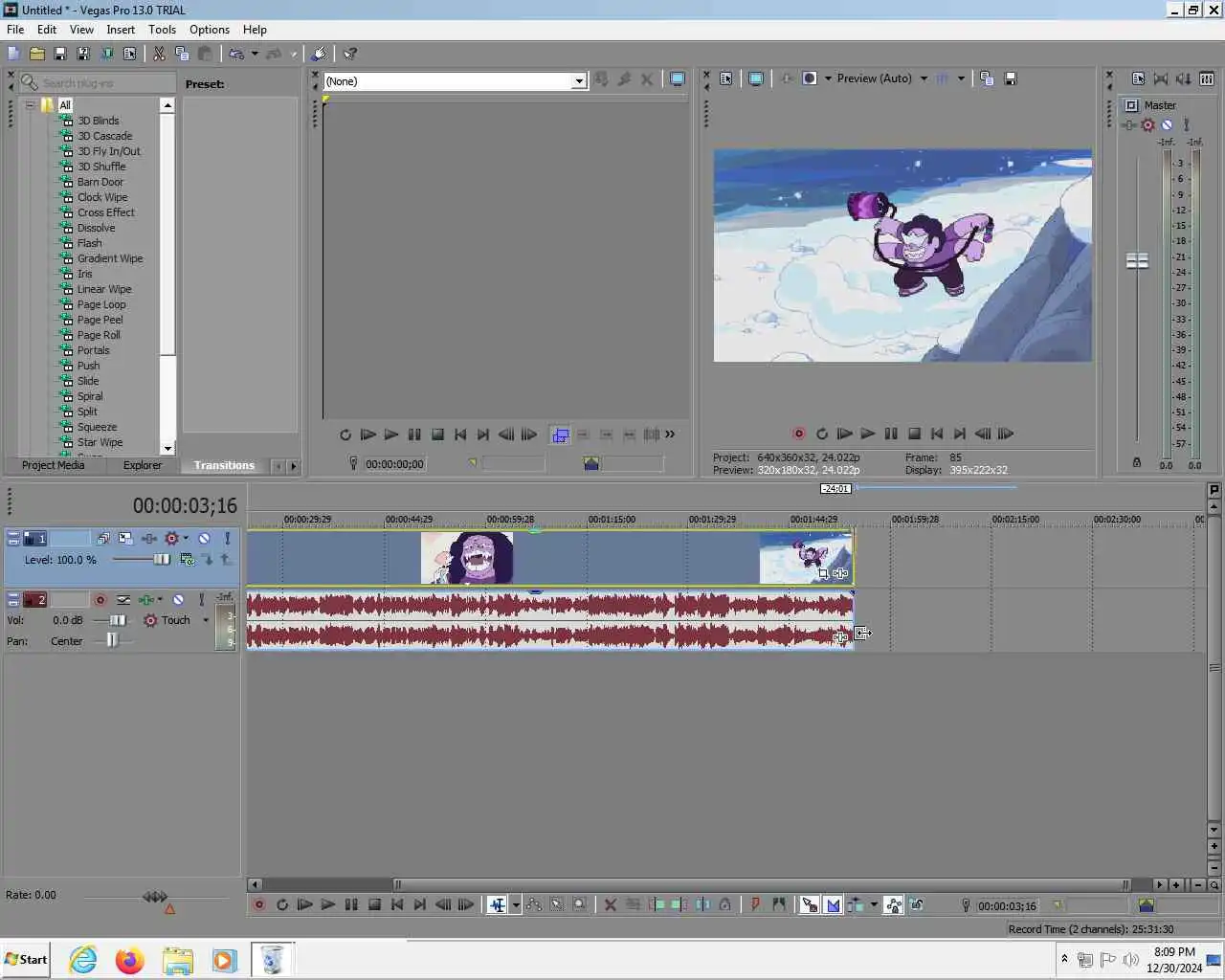Toggle Mute on video track 1
This screenshot has height=980, width=1225.
pyautogui.click(x=204, y=539)
